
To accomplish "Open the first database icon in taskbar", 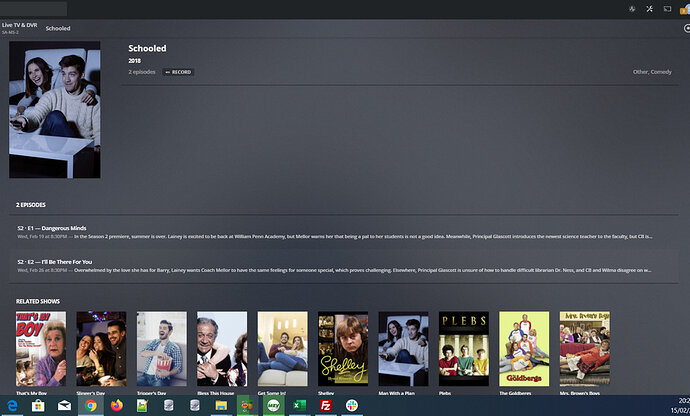I will pos(169,405).
